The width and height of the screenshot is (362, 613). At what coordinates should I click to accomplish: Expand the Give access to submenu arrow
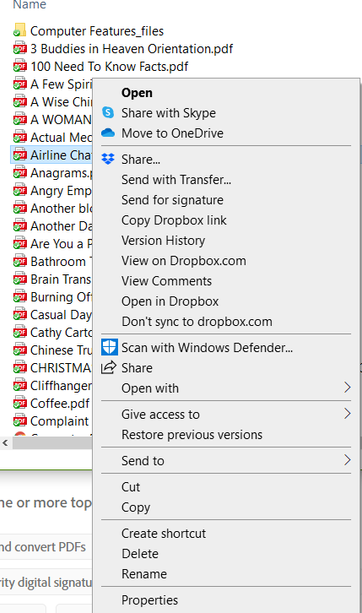tap(347, 414)
